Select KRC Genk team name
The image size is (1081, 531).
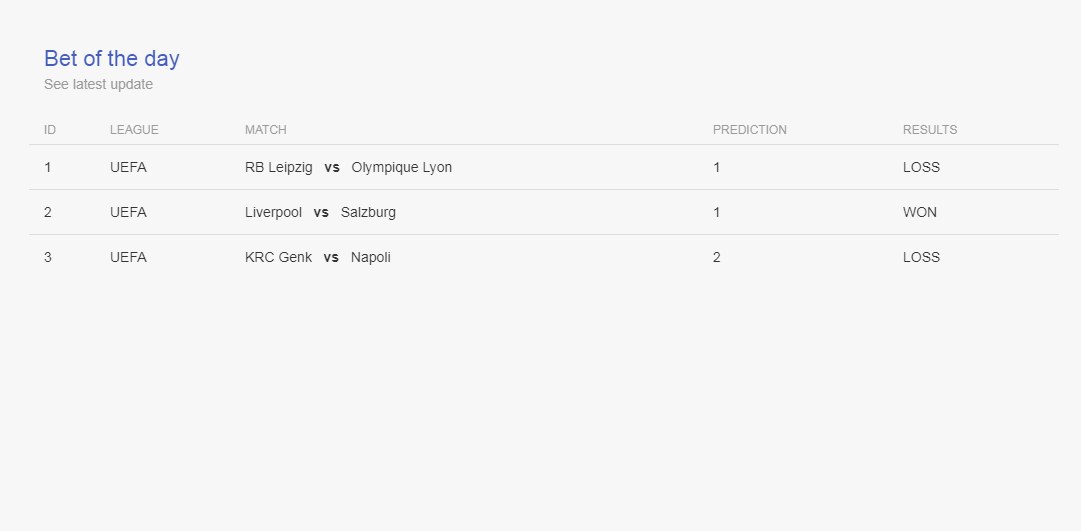coord(279,257)
